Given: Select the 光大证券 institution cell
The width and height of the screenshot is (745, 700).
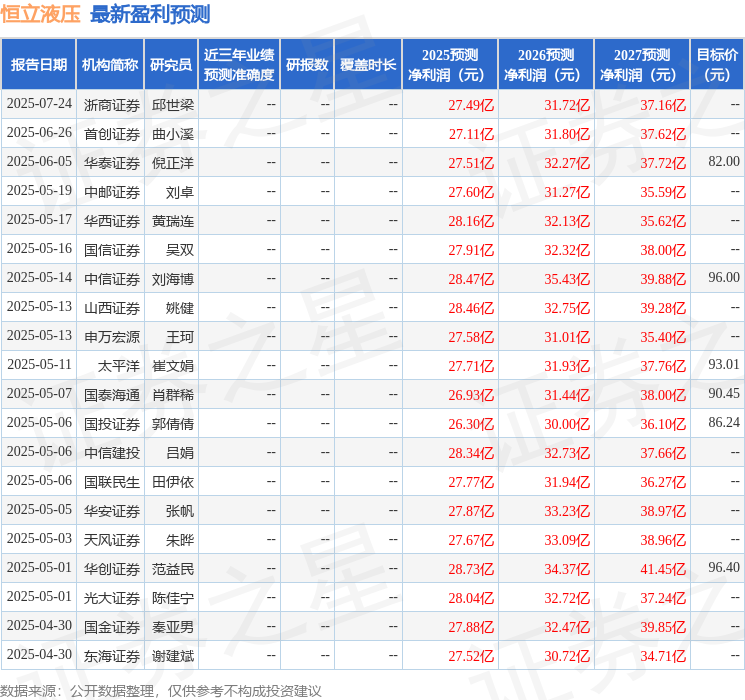Looking at the screenshot, I should 112,598.
